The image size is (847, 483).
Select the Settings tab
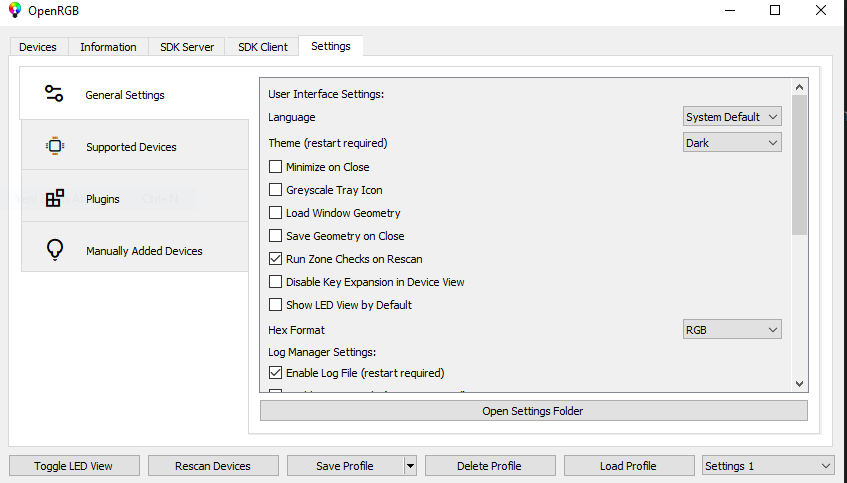pos(331,46)
